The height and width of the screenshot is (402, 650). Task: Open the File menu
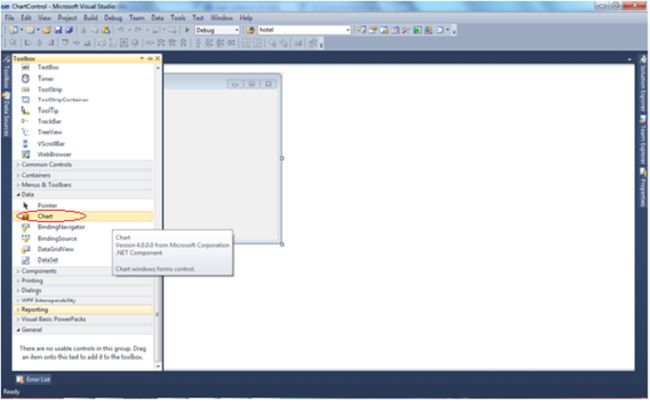10,18
